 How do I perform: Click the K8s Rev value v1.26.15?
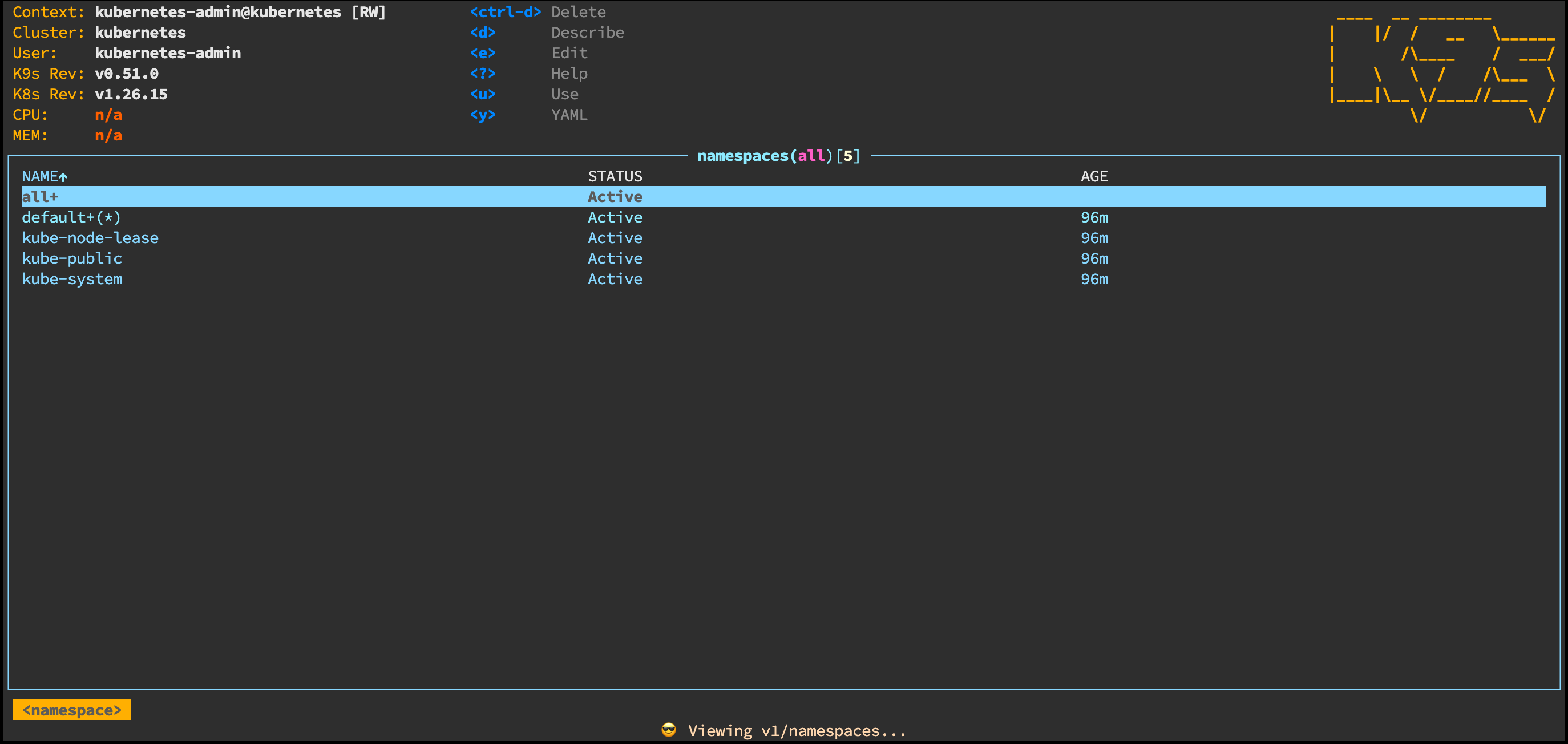(131, 94)
